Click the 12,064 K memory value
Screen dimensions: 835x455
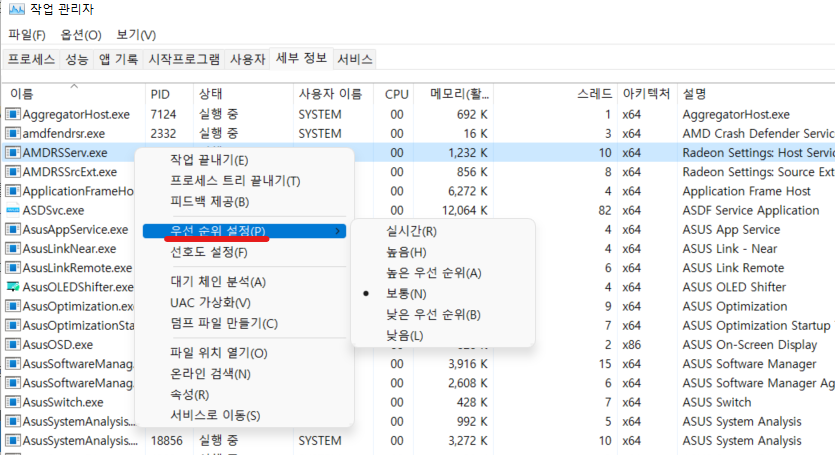click(x=464, y=210)
